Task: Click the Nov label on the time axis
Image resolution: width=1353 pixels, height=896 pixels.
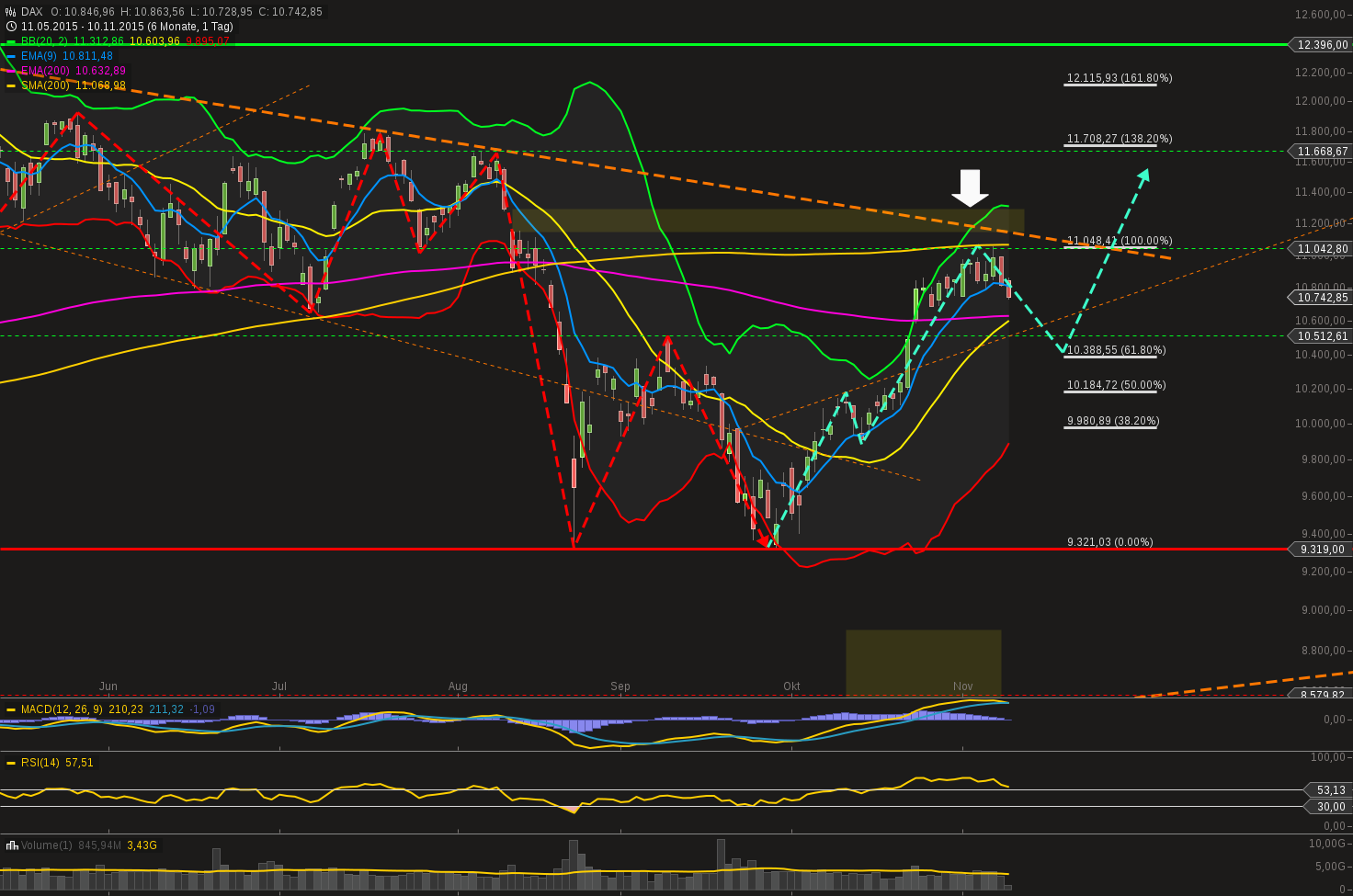Action: tap(963, 686)
